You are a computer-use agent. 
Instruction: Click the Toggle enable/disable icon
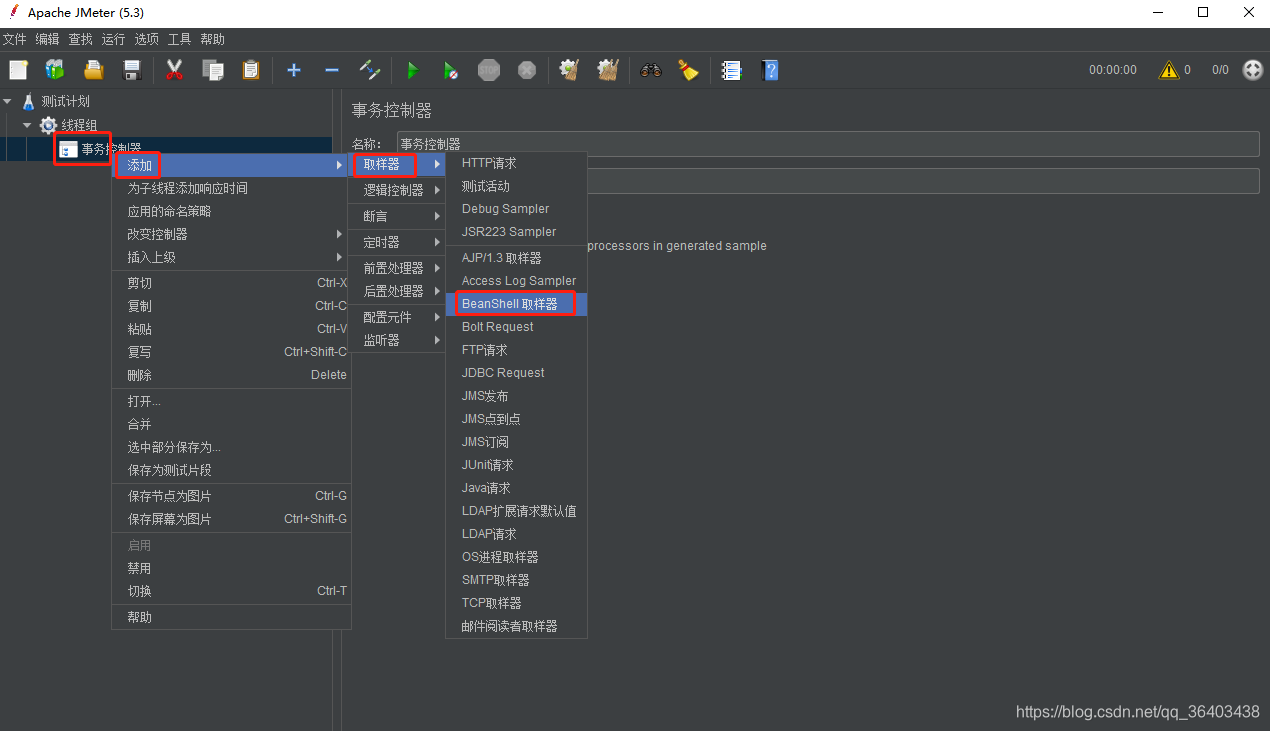(x=370, y=70)
